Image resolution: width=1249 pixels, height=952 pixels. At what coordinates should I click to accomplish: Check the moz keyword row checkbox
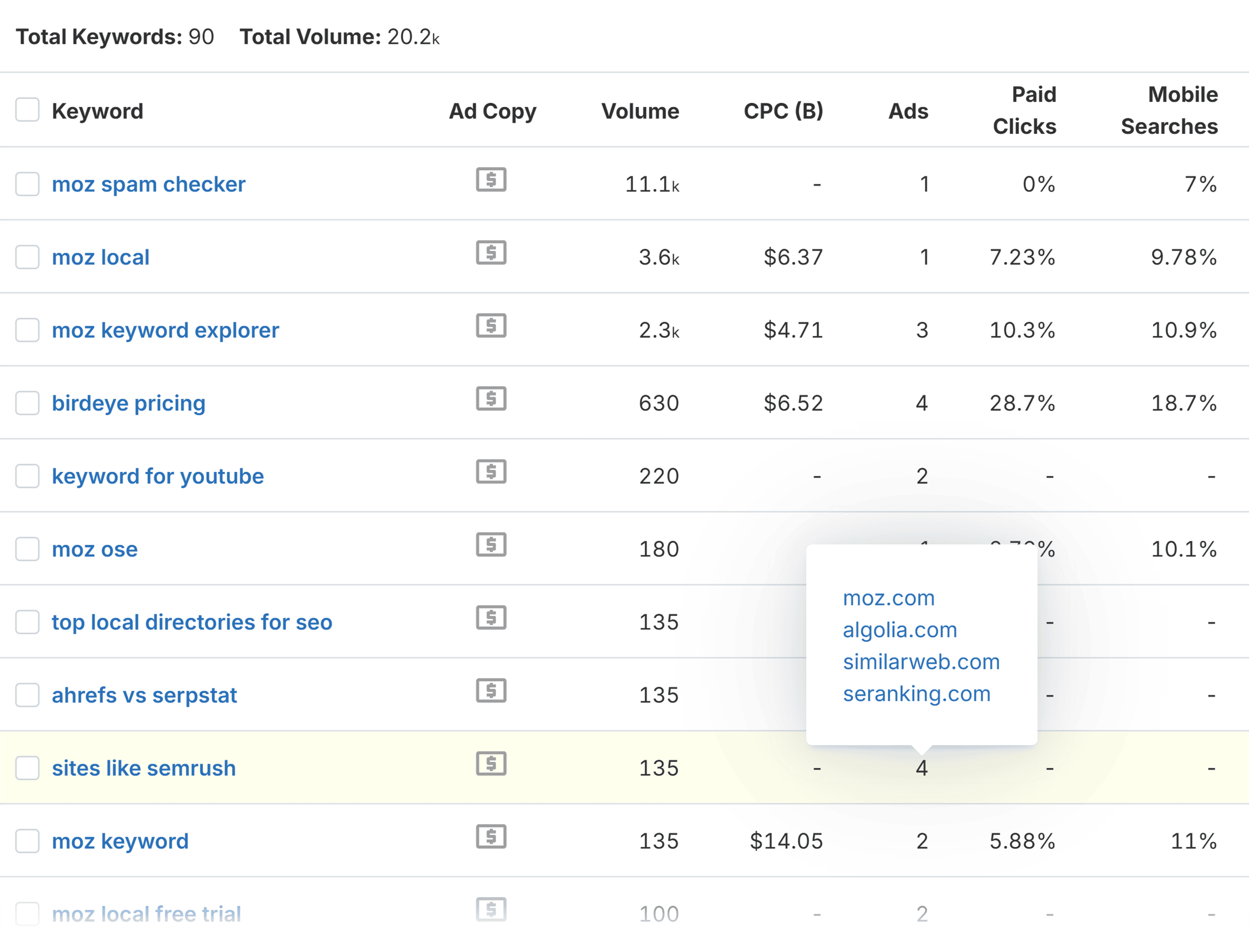click(x=27, y=842)
